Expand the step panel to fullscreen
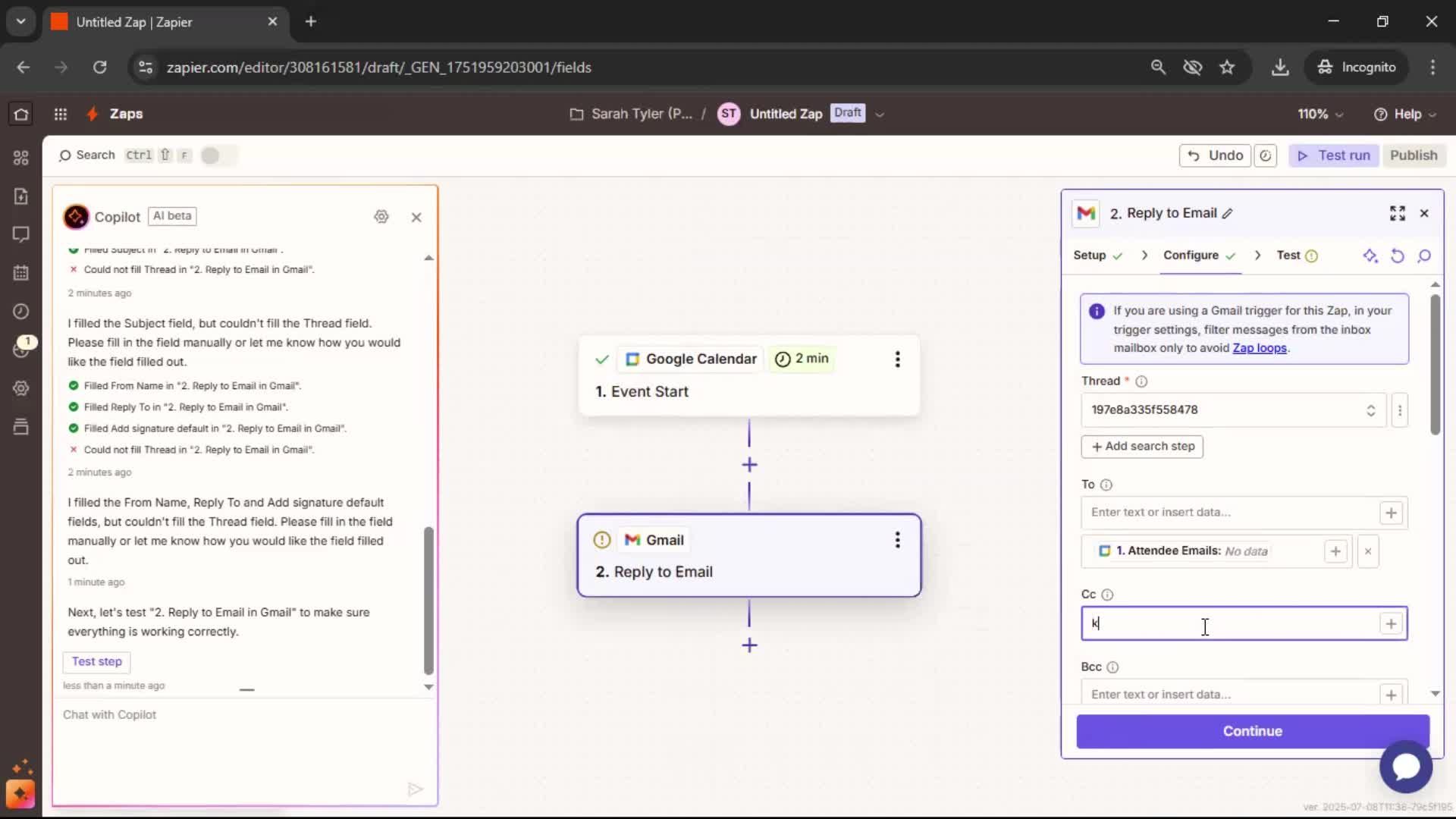The image size is (1456, 819). [1398, 214]
